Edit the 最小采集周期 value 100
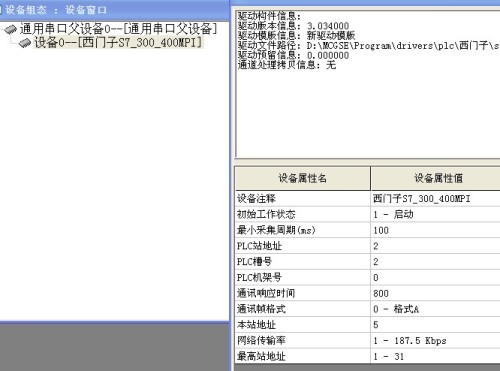This screenshot has width=500, height=371. click(x=436, y=230)
